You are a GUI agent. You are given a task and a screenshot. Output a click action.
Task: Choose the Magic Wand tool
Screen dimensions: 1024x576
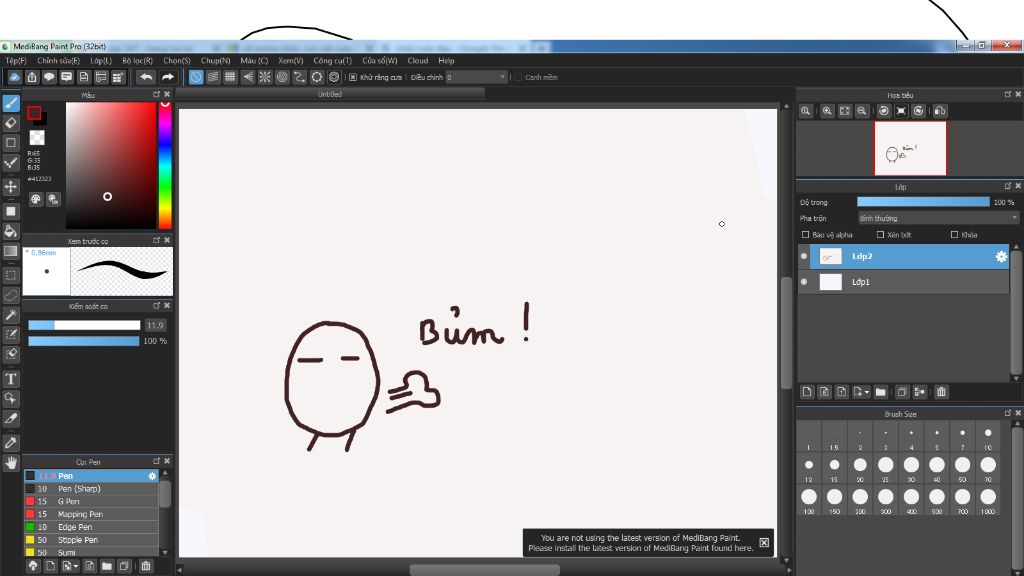click(11, 315)
